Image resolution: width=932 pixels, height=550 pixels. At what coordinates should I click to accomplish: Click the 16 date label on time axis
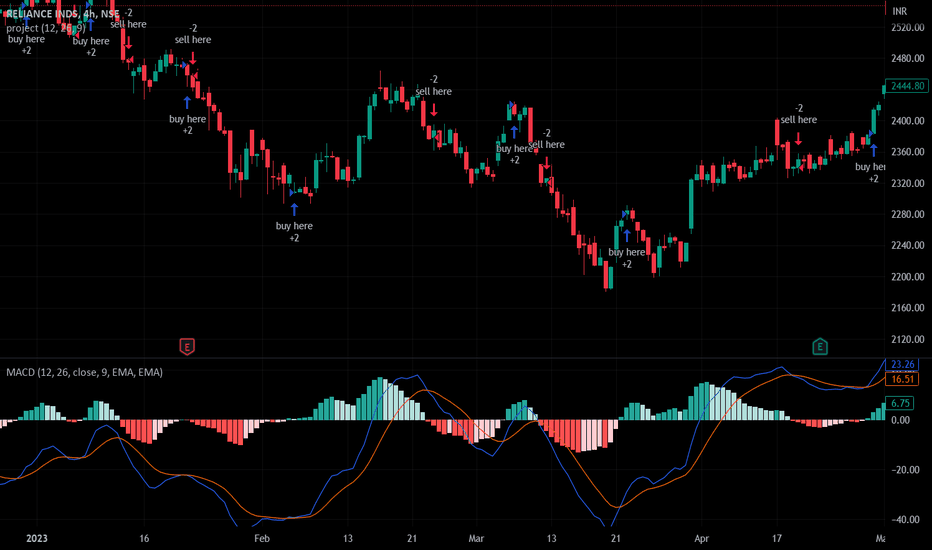coord(144,538)
